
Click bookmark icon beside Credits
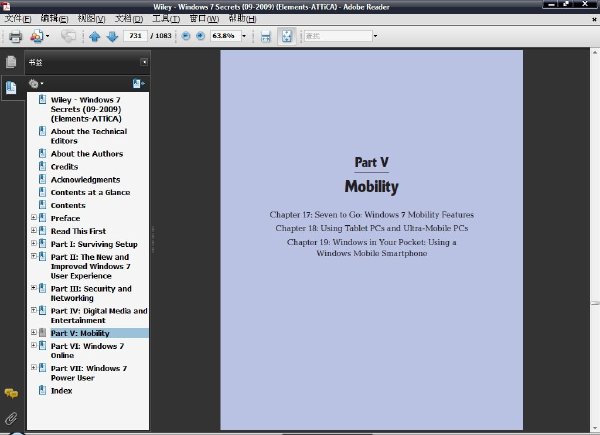(42, 166)
